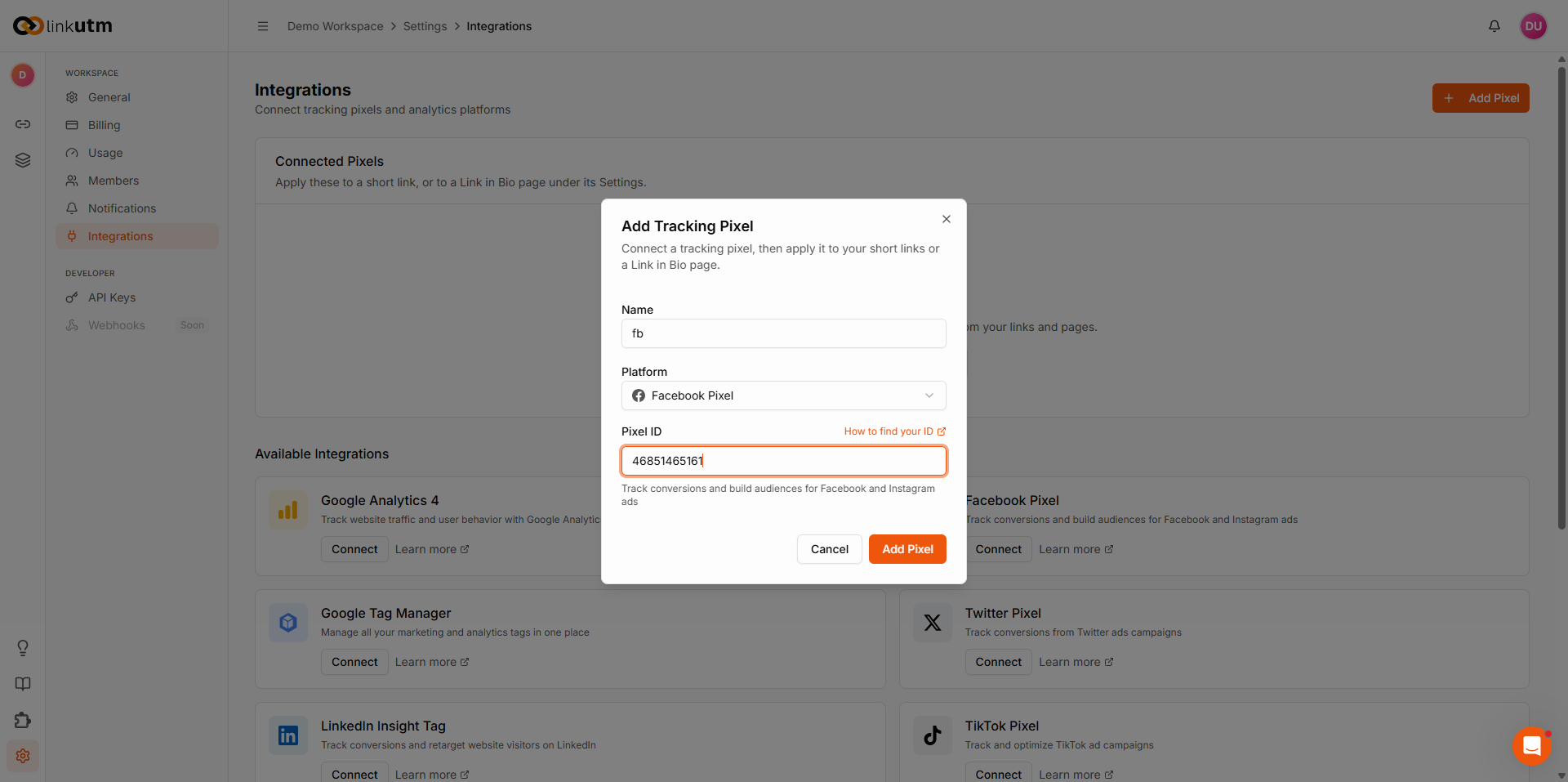Click Connect for Google Tag Manager

[x=354, y=662]
